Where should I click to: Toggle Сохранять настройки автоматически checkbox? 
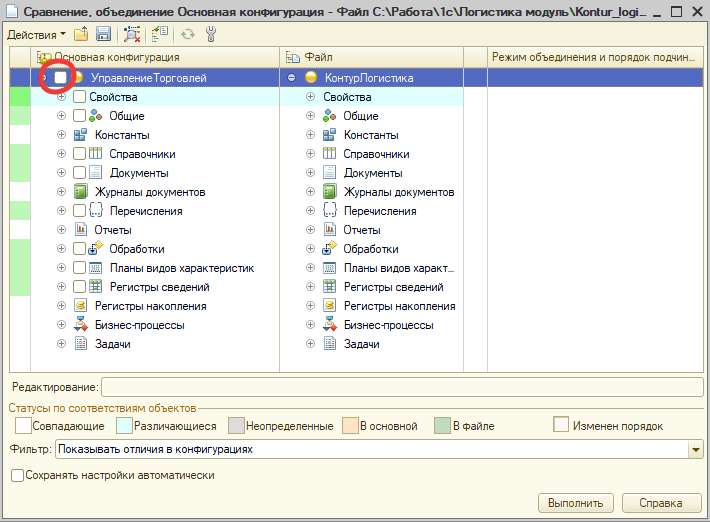tap(17, 476)
